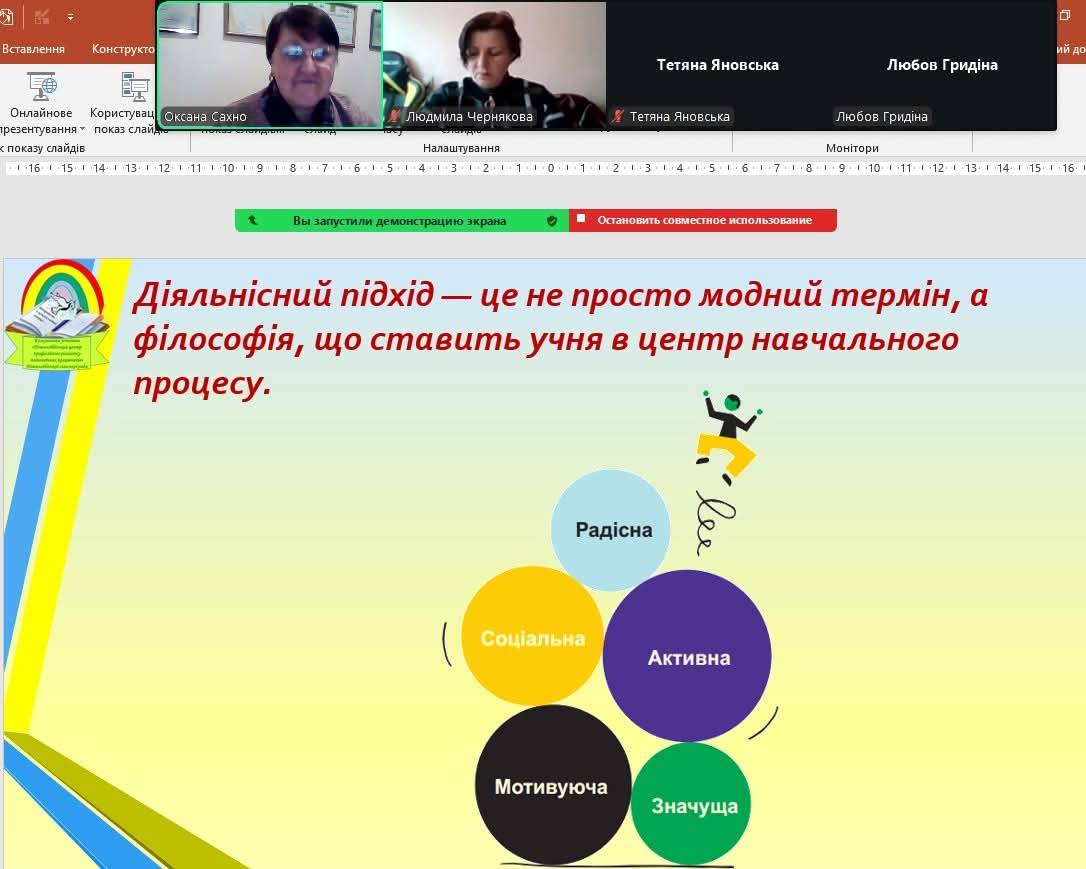Viewport: 1086px width, 869px height.
Task: Click the yellow Соціальна circle
Action: point(531,637)
